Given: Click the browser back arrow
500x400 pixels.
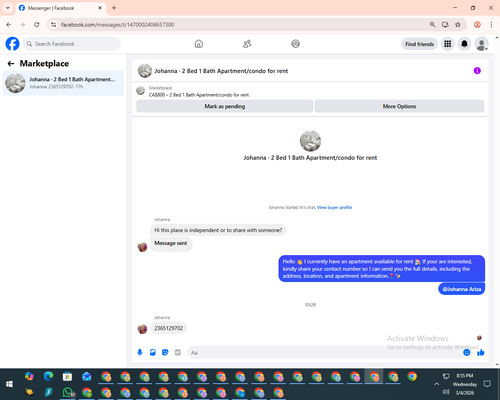Looking at the screenshot, I should (x=9, y=25).
